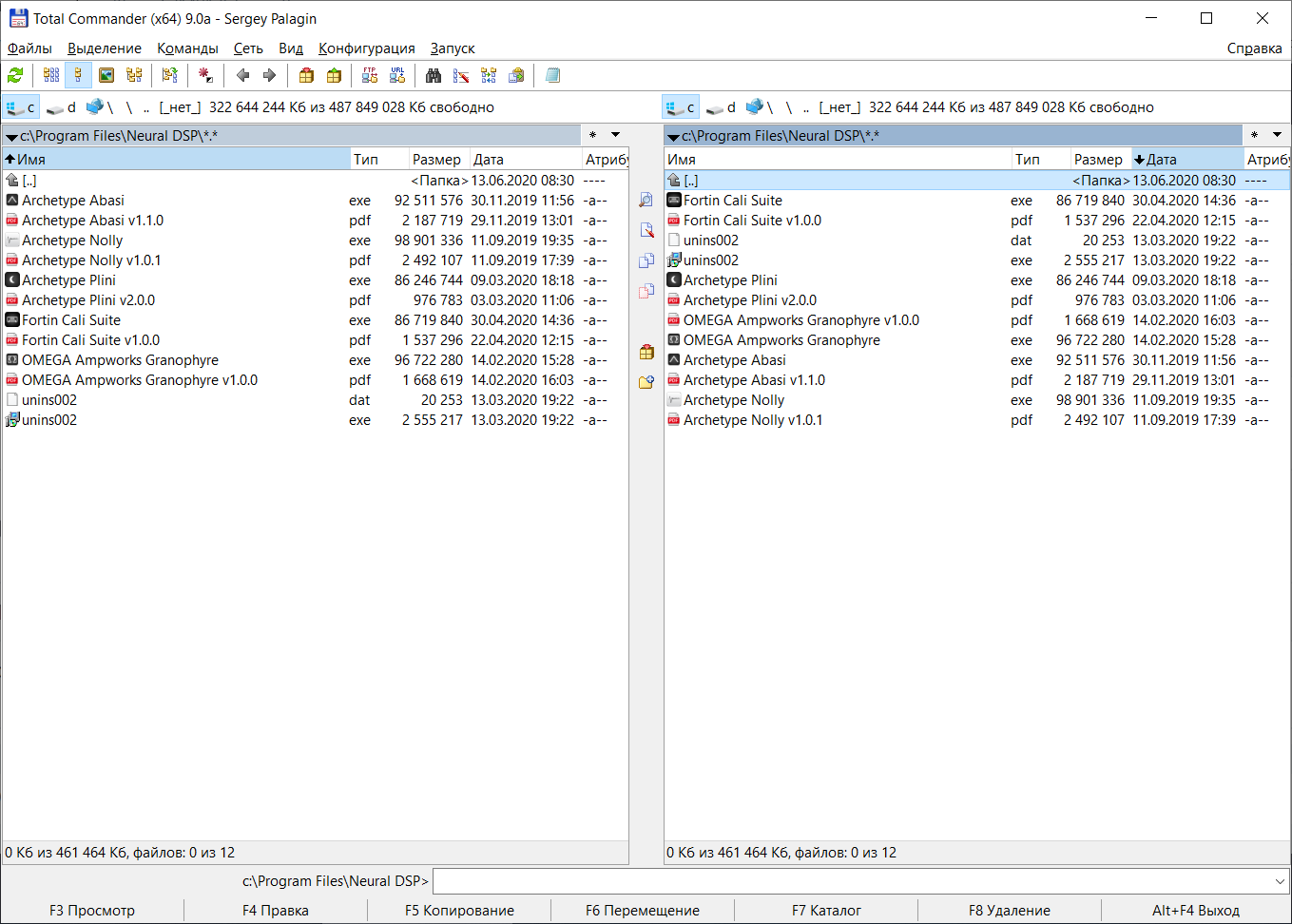Toggle the full details view button
This screenshot has width=1292, height=924.
click(78, 75)
